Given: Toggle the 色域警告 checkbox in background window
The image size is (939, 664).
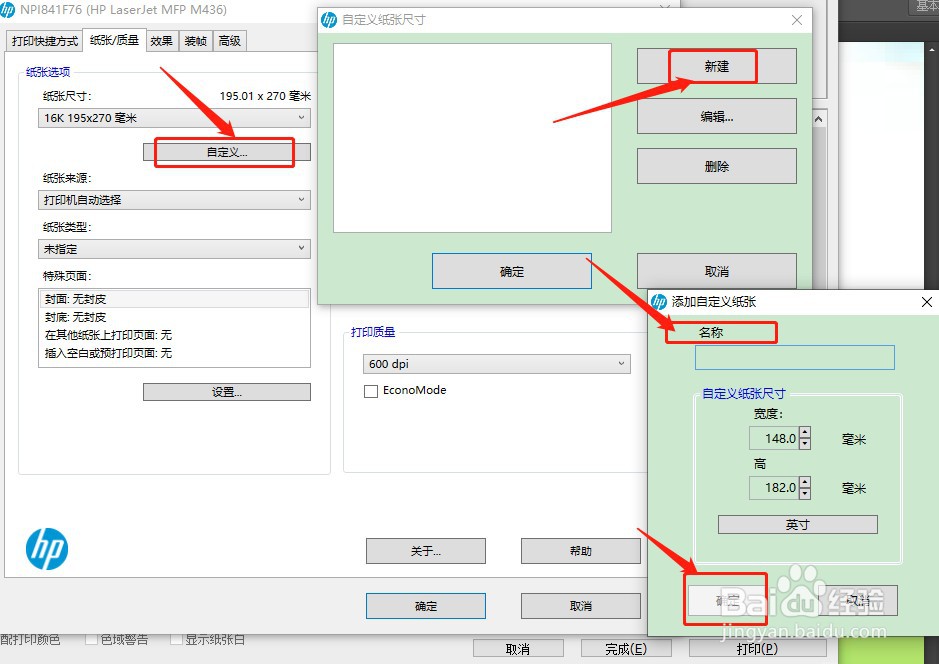Looking at the screenshot, I should coord(91,639).
